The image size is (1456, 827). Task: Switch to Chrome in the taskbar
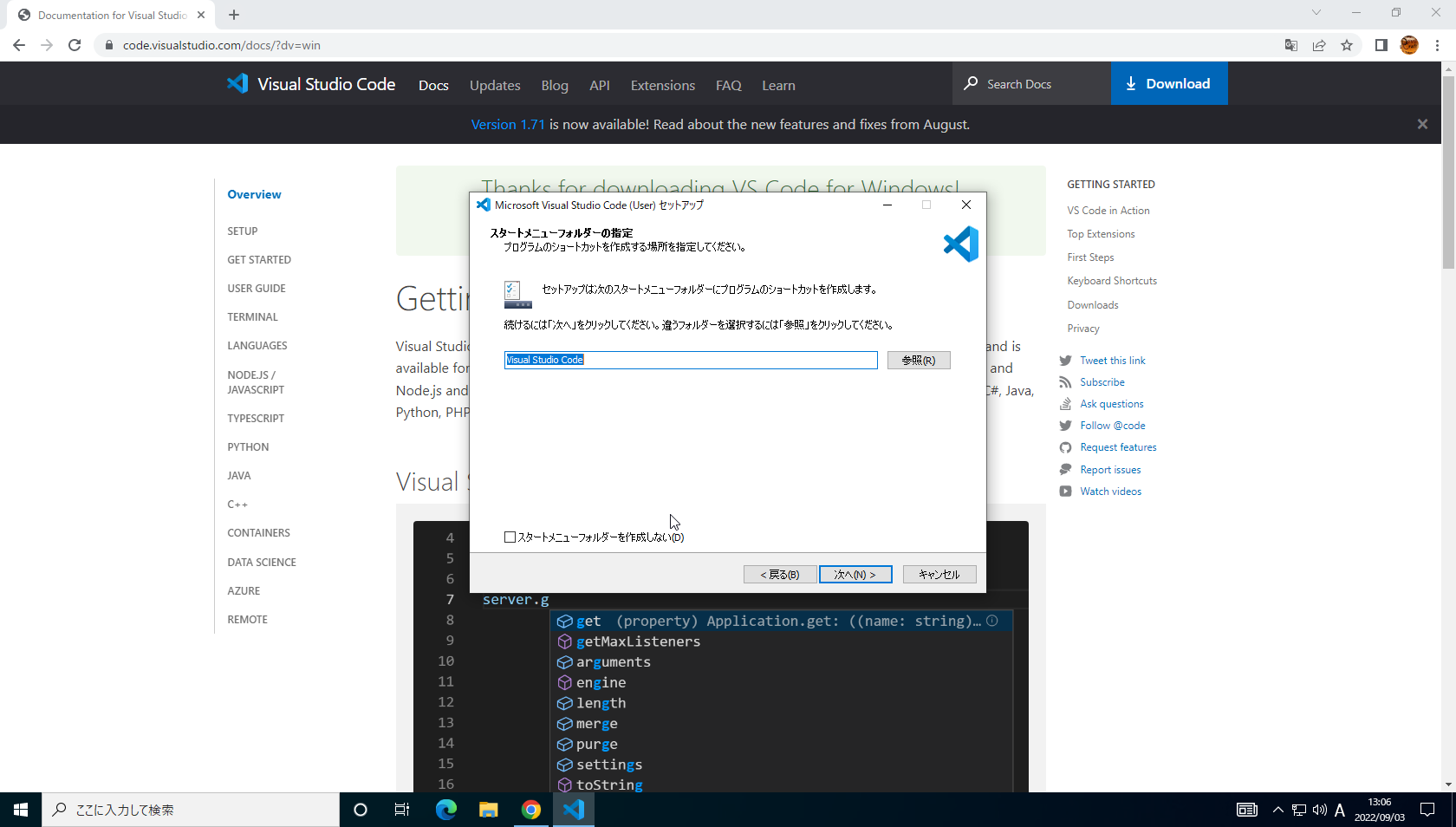click(x=531, y=810)
